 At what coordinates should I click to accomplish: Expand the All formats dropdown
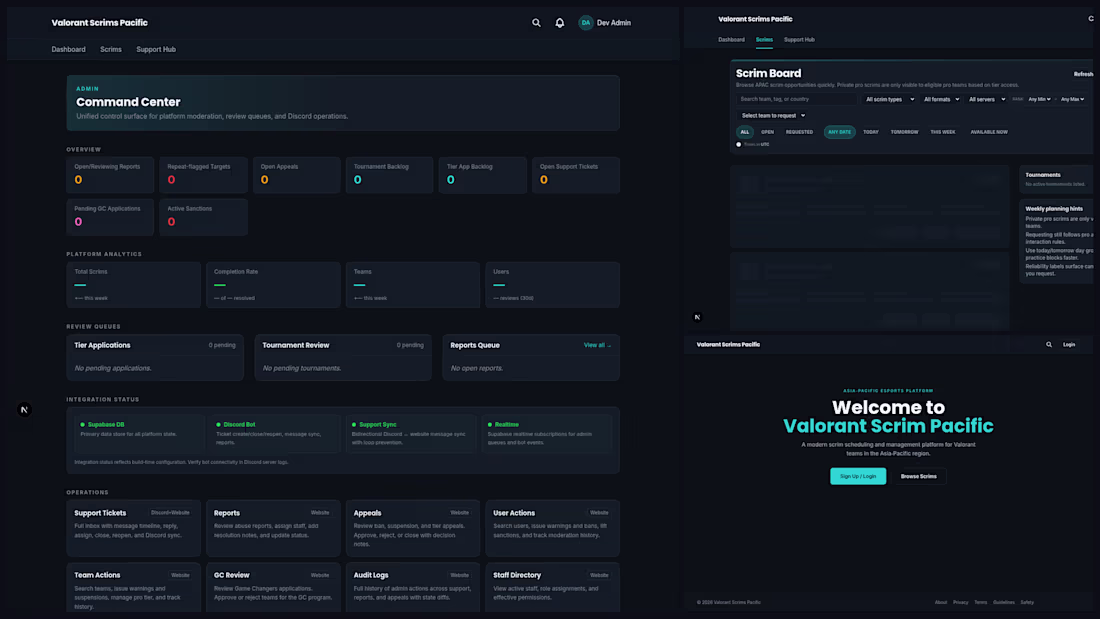pos(941,98)
